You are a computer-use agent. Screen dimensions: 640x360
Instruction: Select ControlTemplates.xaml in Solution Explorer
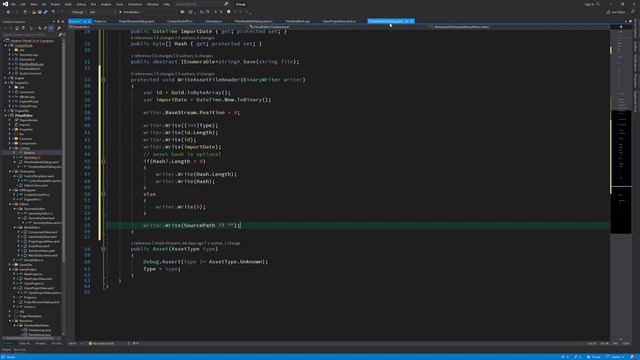(x=39, y=176)
